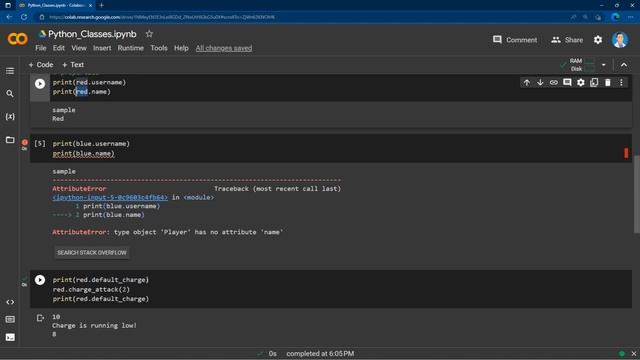640x360 pixels.
Task: Star the Python_Classes.ipynb notebook
Action: point(149,34)
